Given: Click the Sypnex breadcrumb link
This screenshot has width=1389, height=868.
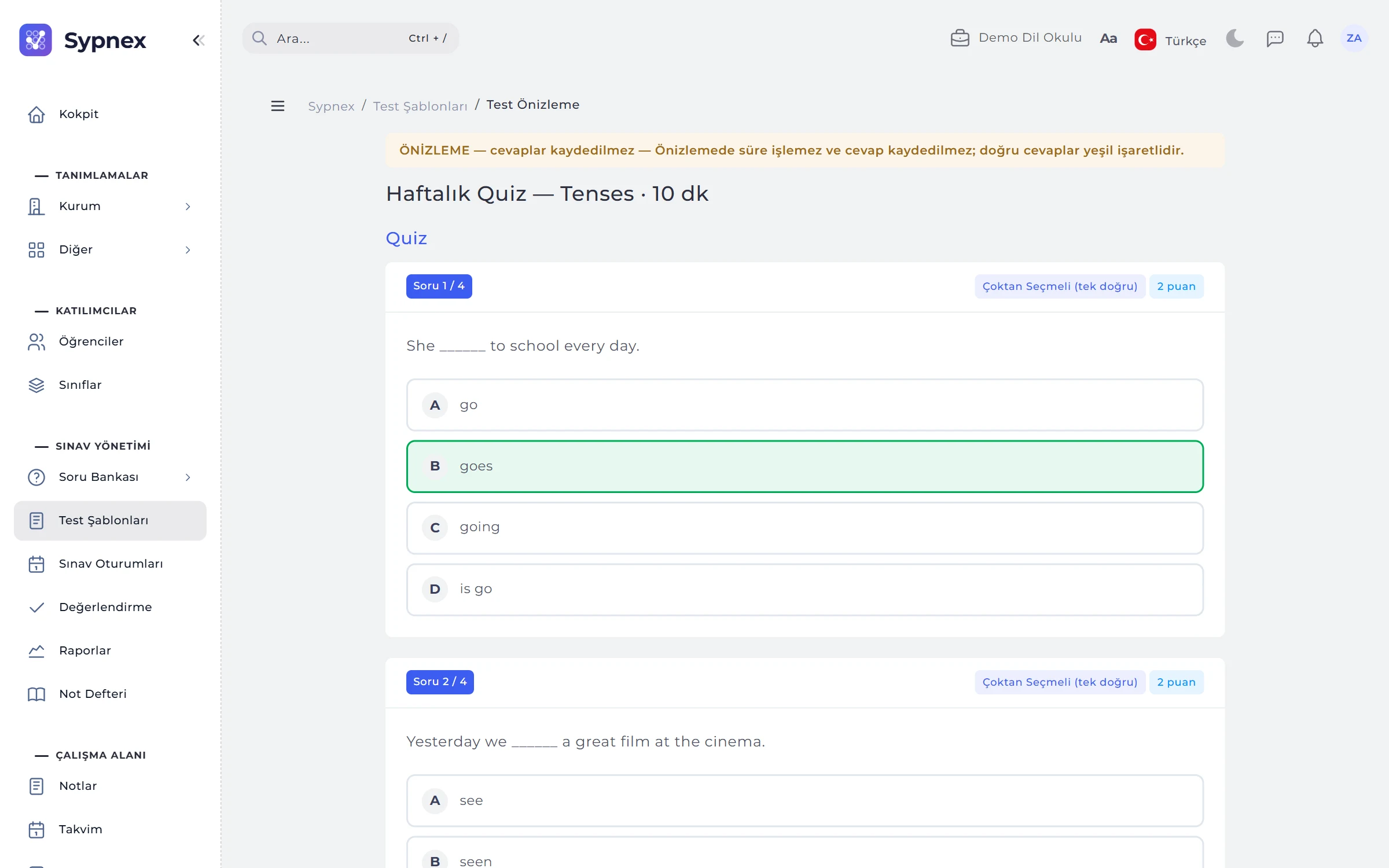Looking at the screenshot, I should click(x=331, y=106).
